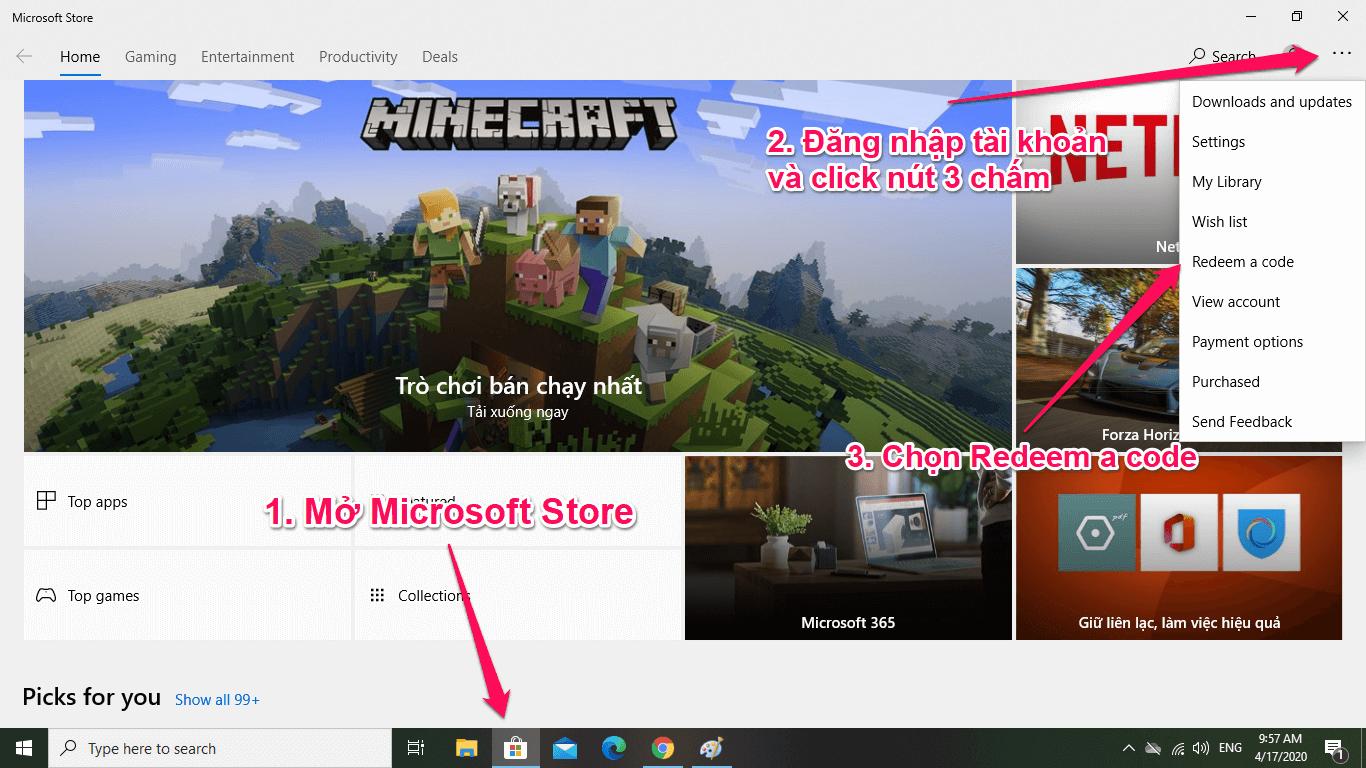This screenshot has width=1366, height=768.
Task: Open the Gaming tab
Action: click(x=151, y=57)
